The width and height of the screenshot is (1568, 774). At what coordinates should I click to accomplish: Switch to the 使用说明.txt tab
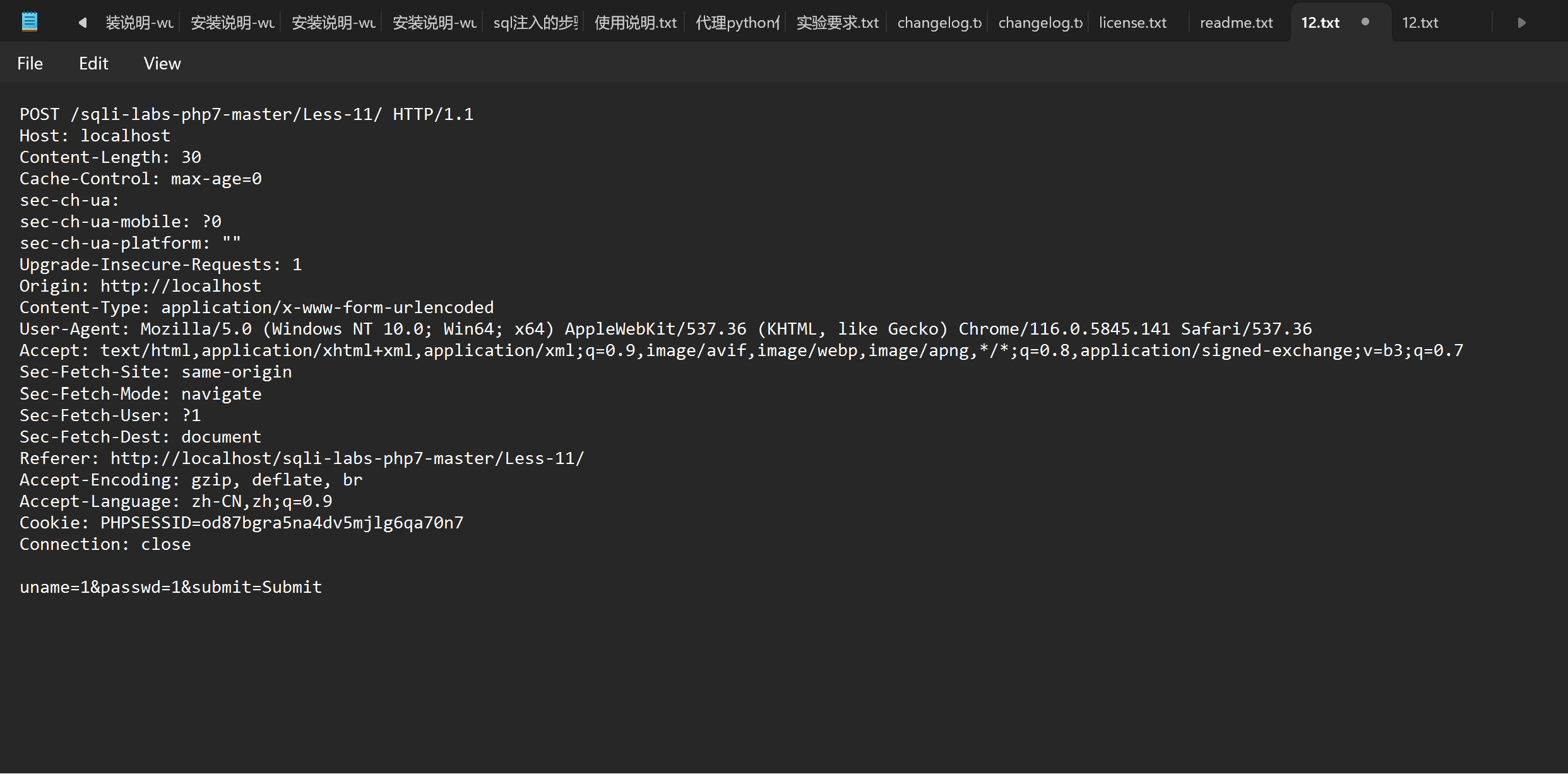(x=635, y=23)
